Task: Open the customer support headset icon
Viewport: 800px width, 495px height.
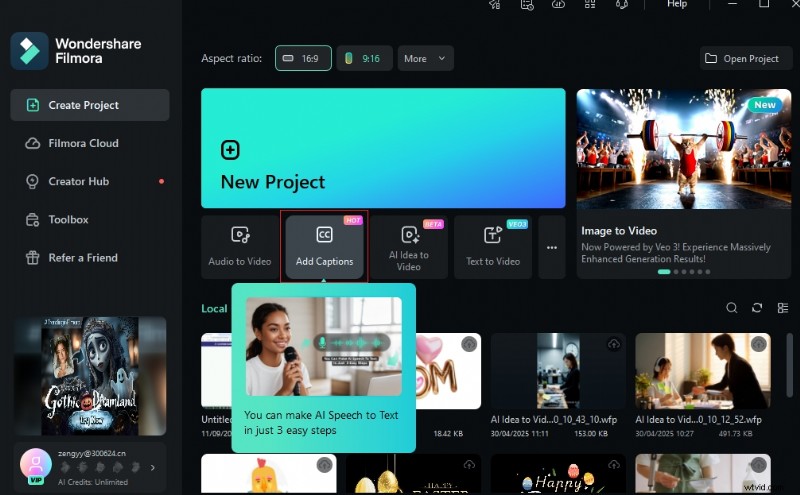Action: pos(620,5)
